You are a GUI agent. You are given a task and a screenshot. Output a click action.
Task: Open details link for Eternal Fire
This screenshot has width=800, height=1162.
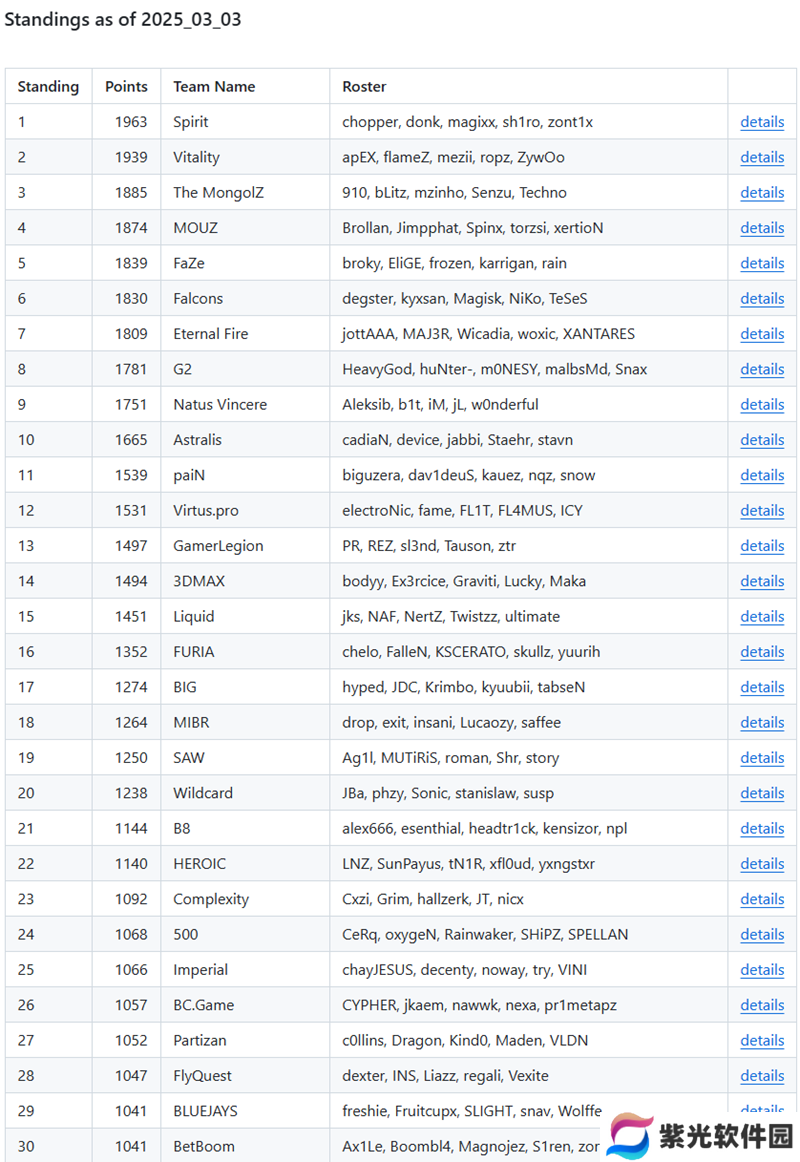(x=761, y=333)
